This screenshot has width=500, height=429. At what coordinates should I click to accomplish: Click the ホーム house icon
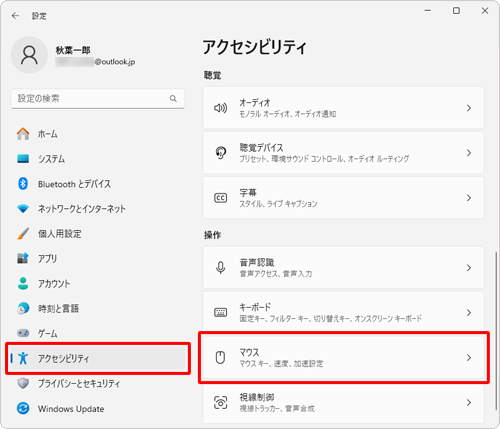pos(23,134)
